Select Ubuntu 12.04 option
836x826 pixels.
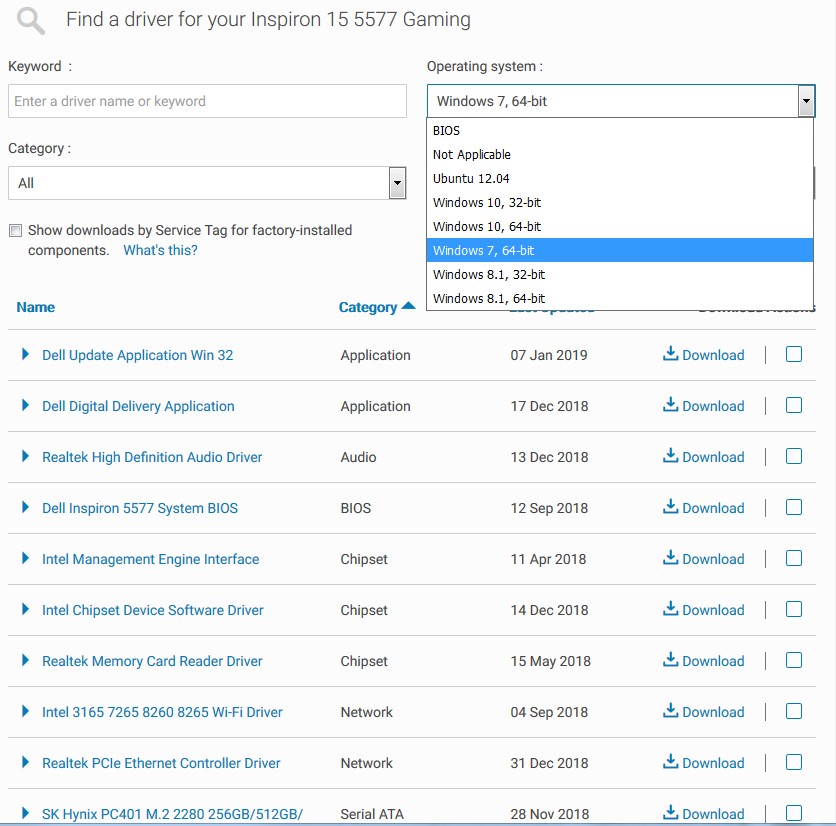tap(620, 179)
